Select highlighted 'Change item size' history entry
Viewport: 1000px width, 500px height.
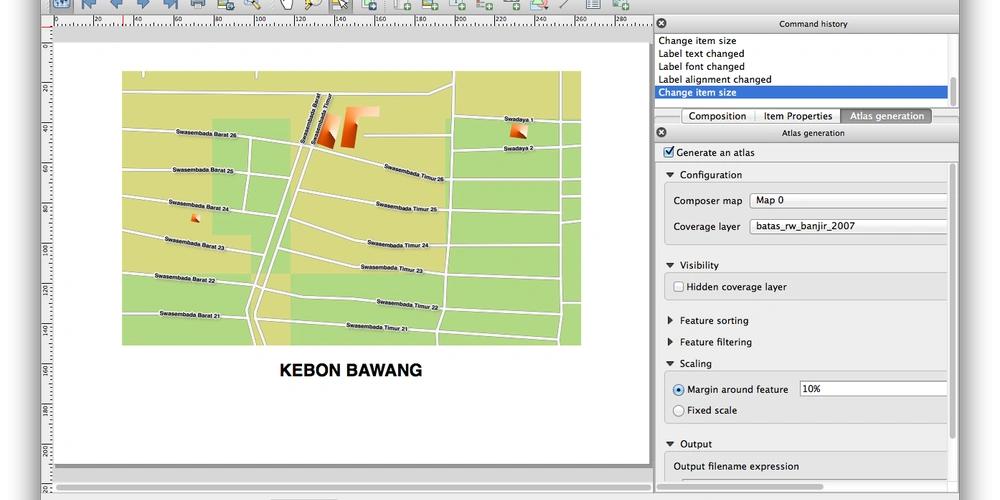(801, 92)
